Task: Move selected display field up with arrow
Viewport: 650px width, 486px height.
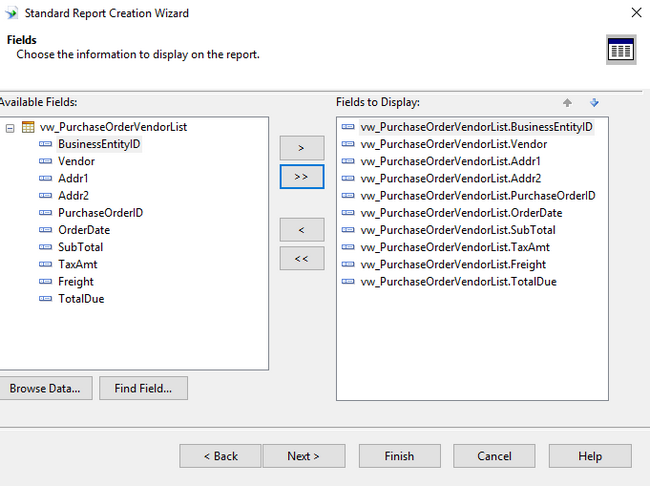Action: point(567,102)
